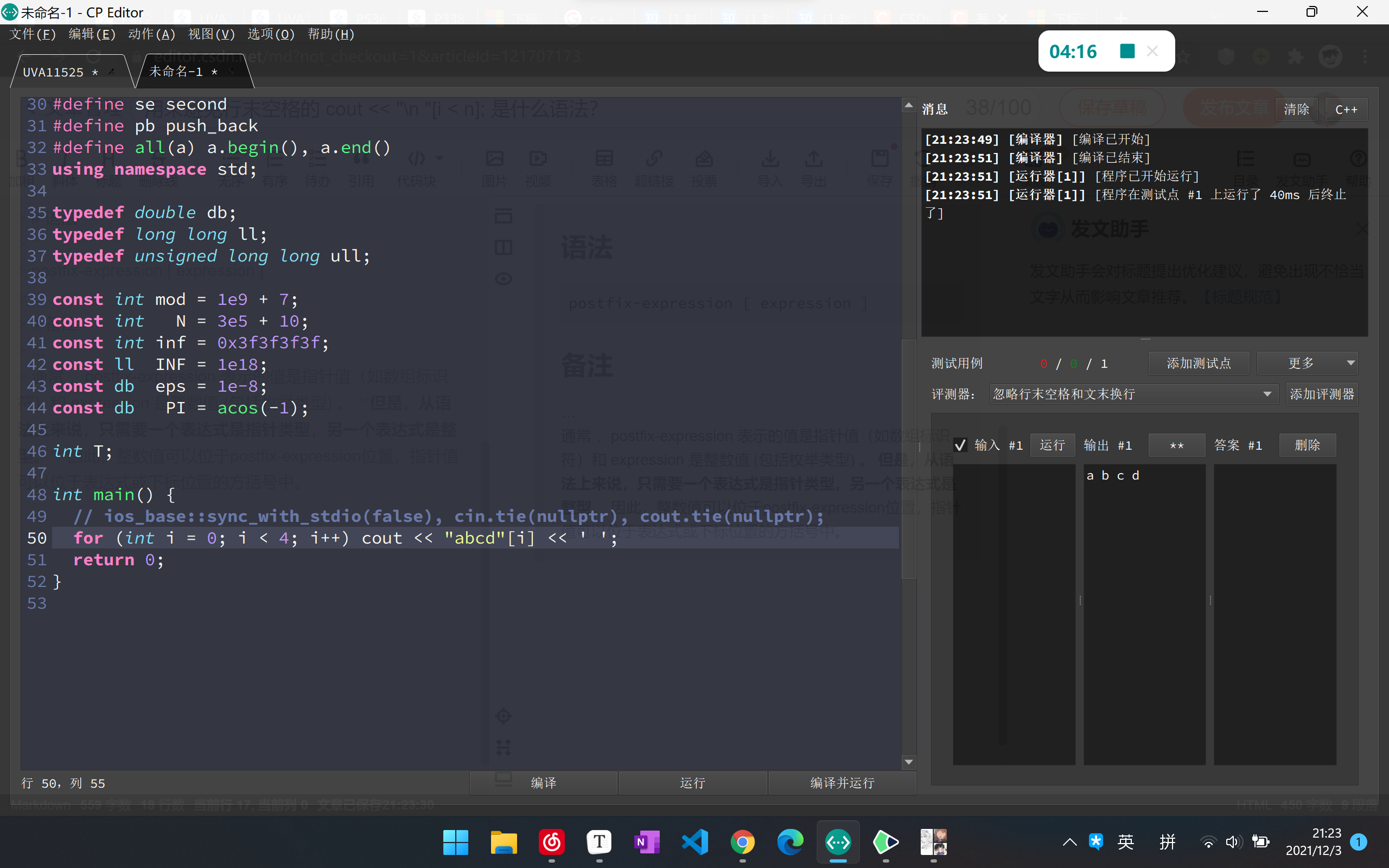Expand hidden system tray icons chevron
Viewport: 1389px width, 868px height.
1069,842
